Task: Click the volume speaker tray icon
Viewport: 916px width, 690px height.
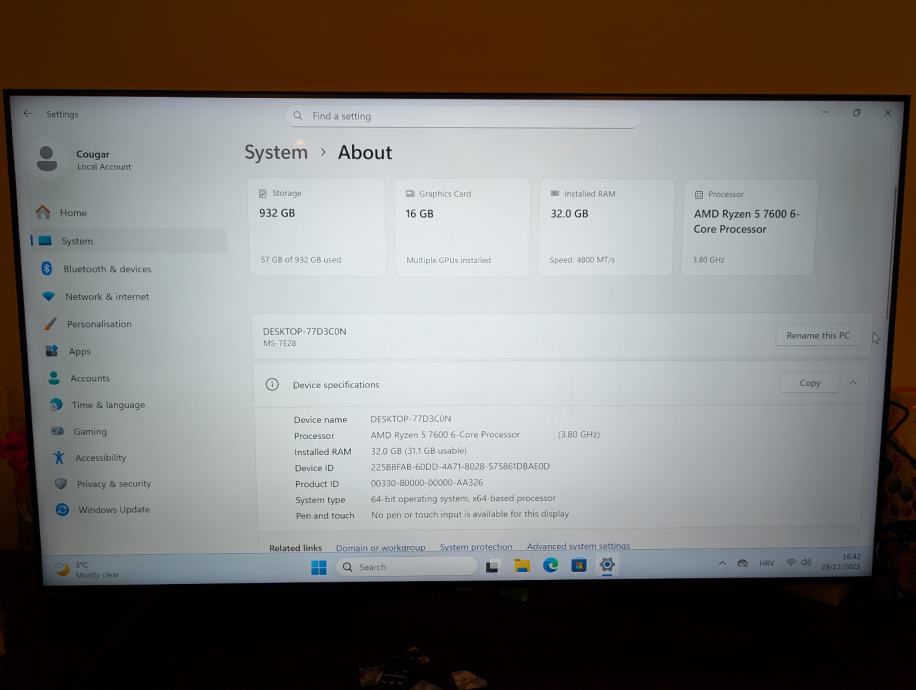Action: (806, 562)
